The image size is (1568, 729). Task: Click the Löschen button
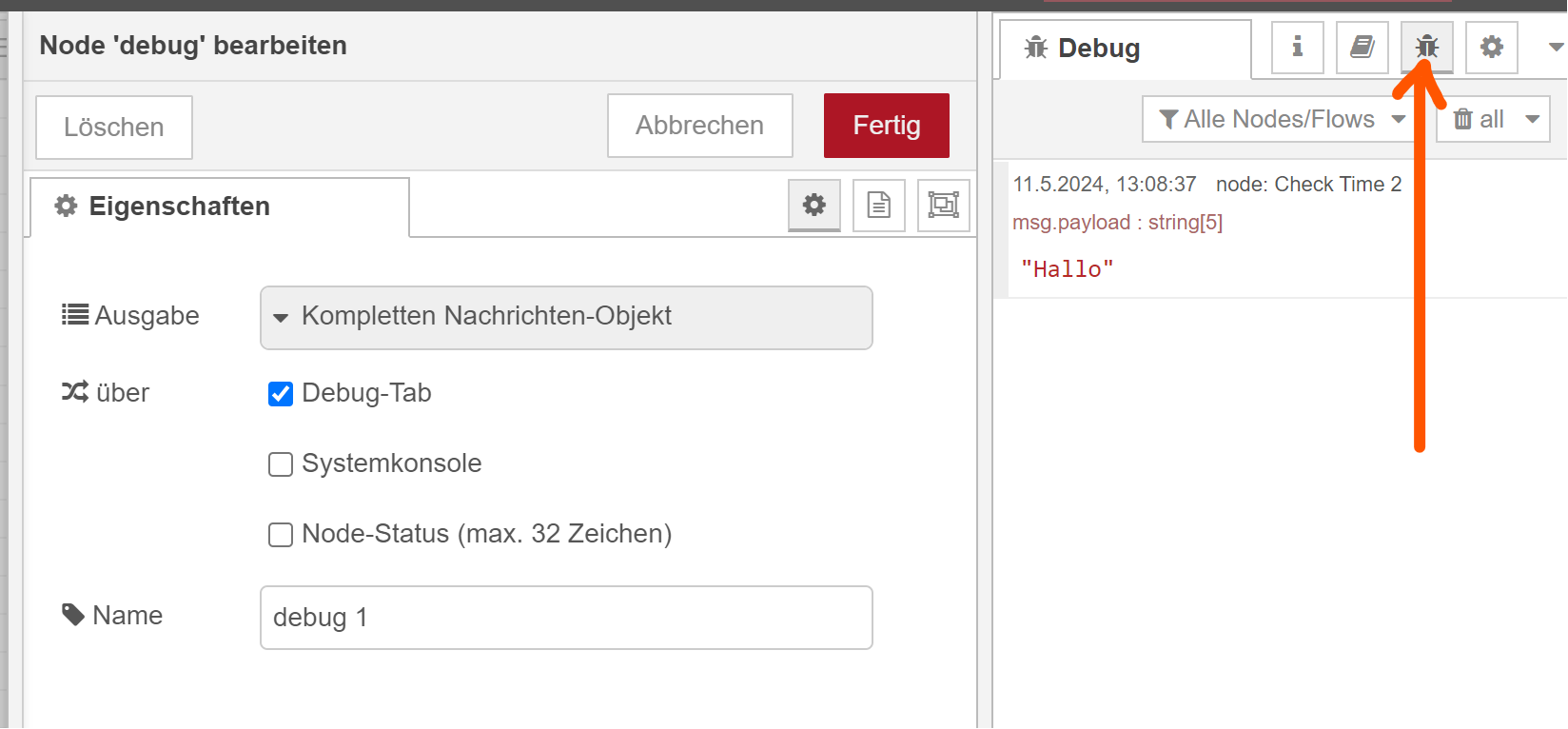point(114,128)
